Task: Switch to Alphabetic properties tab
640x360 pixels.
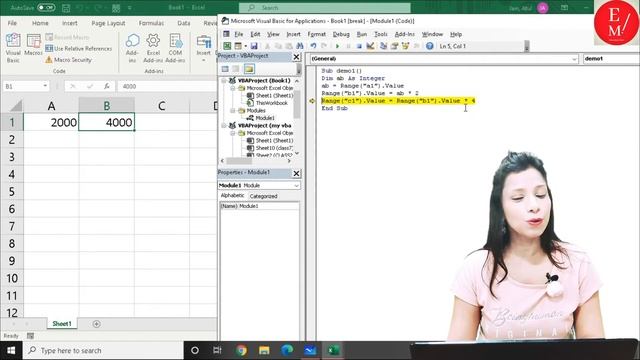Action: tap(232, 196)
